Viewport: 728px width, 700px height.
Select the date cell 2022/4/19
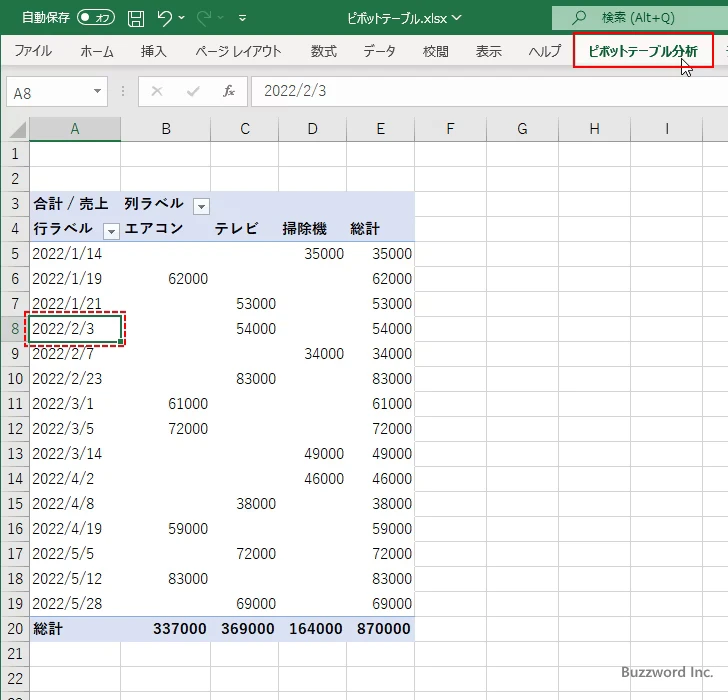click(75, 529)
